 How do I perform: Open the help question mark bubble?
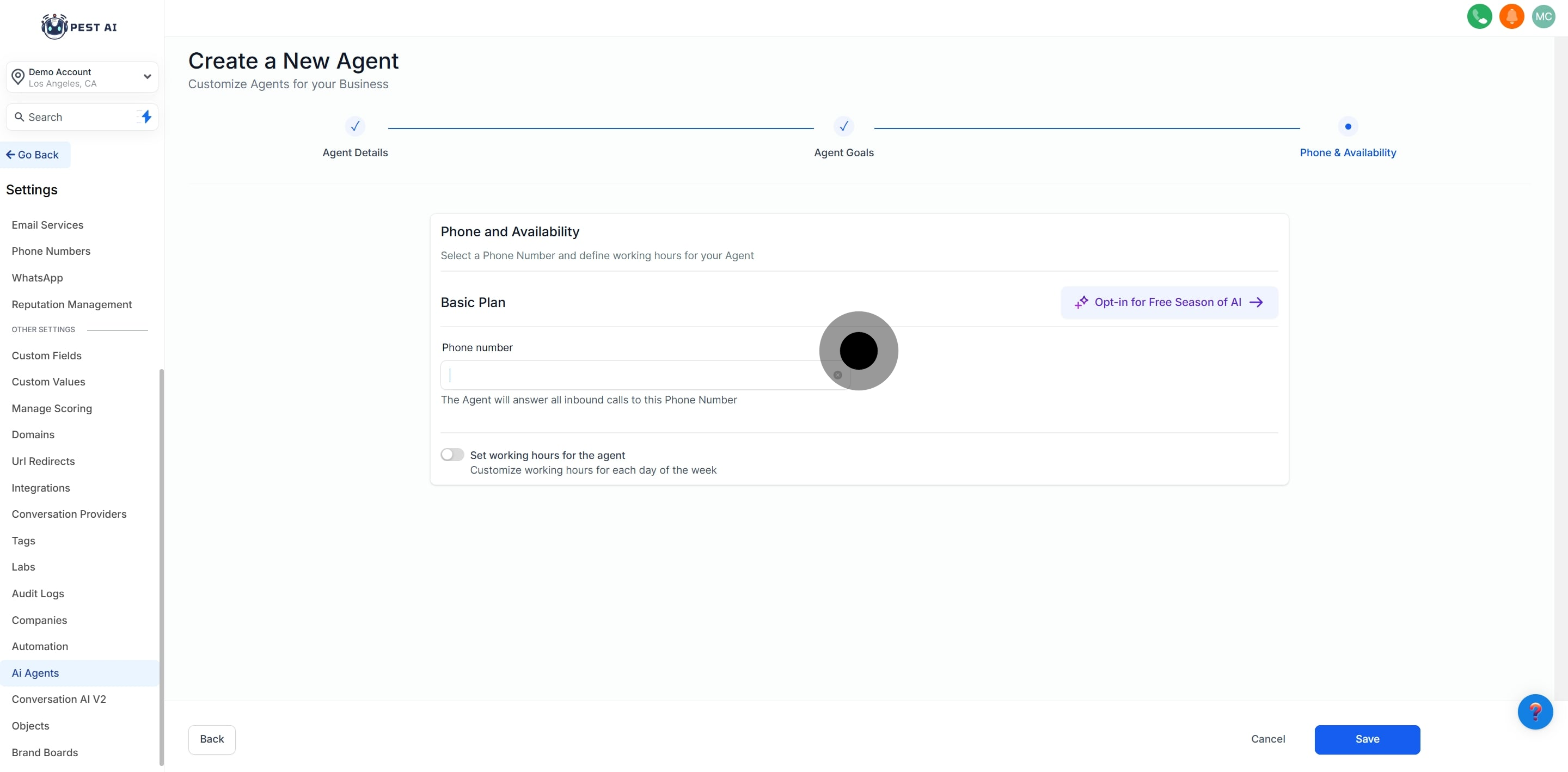point(1535,711)
